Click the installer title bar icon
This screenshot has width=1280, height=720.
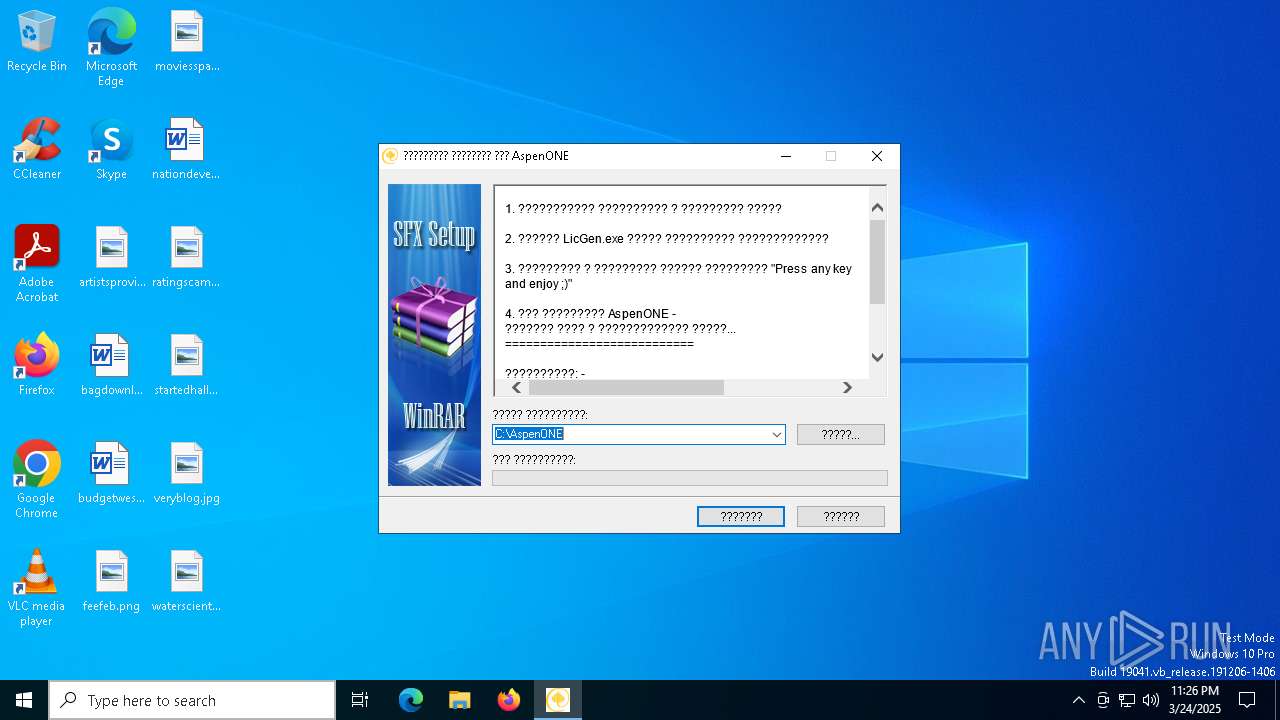(391, 156)
